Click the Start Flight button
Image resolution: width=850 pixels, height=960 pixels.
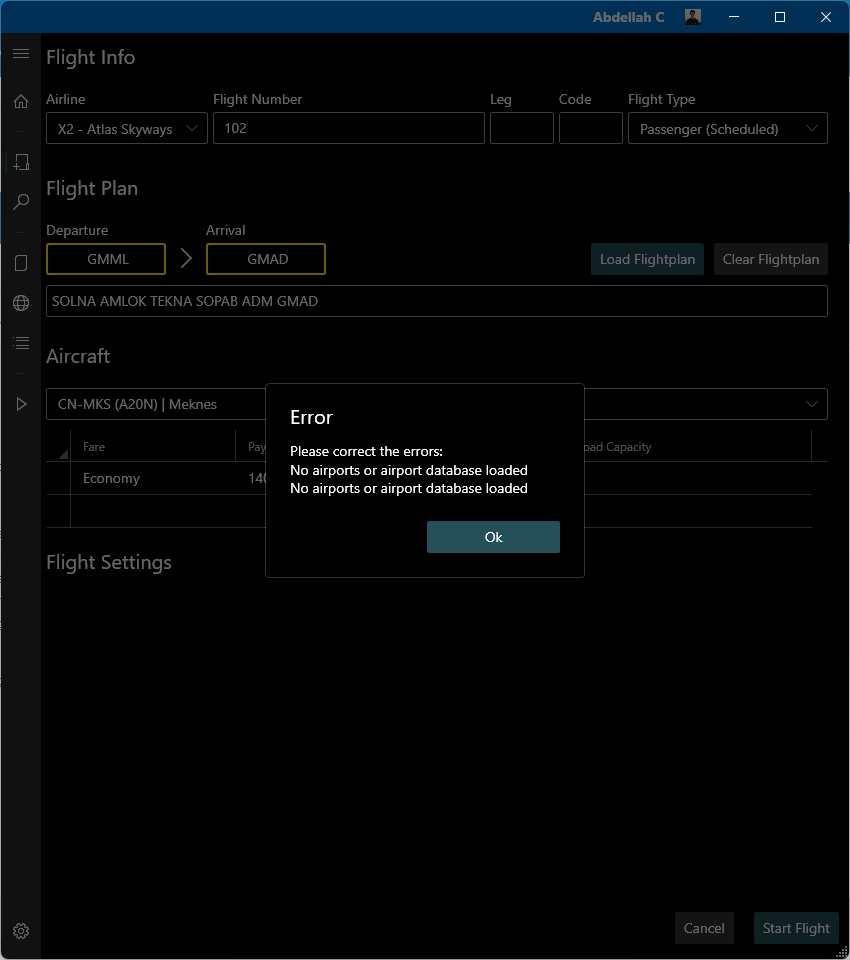(796, 928)
